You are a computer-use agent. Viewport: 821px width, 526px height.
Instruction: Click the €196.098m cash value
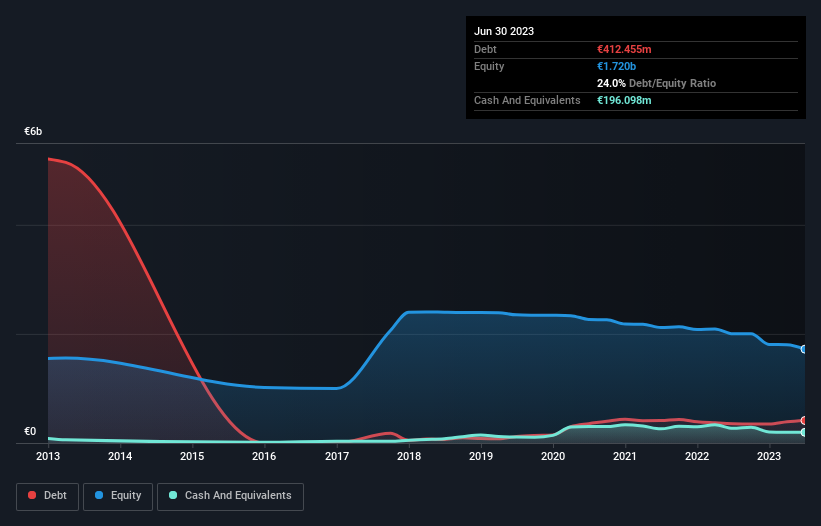tap(624, 100)
